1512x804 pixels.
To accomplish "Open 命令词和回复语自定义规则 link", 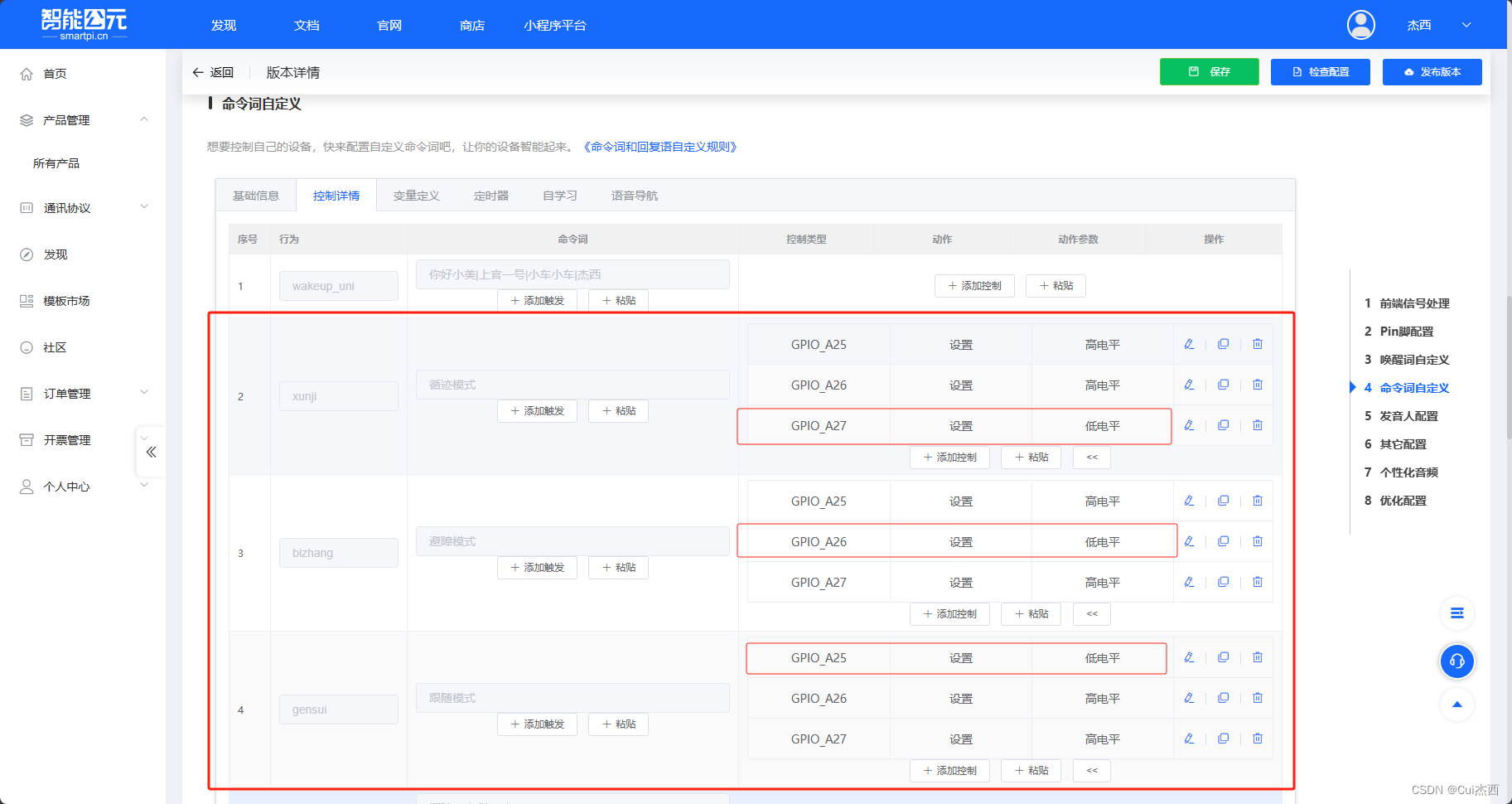I will [x=659, y=147].
